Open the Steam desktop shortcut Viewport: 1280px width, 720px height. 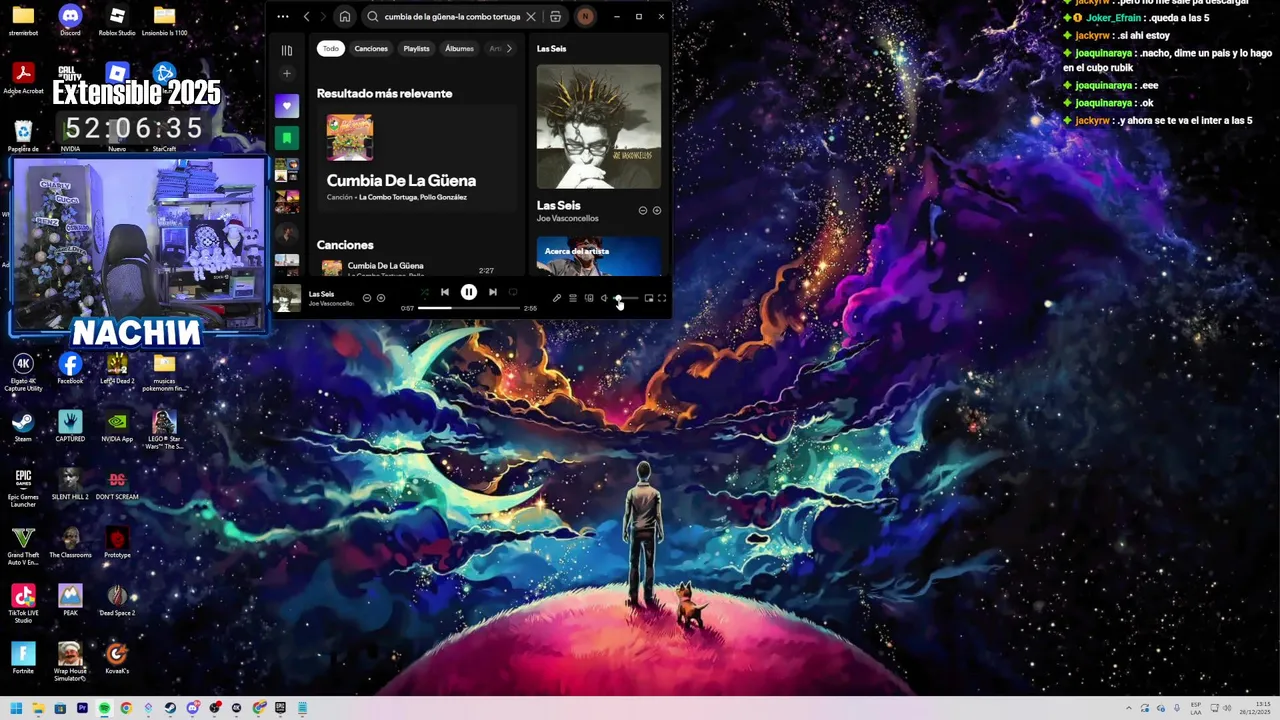point(23,426)
